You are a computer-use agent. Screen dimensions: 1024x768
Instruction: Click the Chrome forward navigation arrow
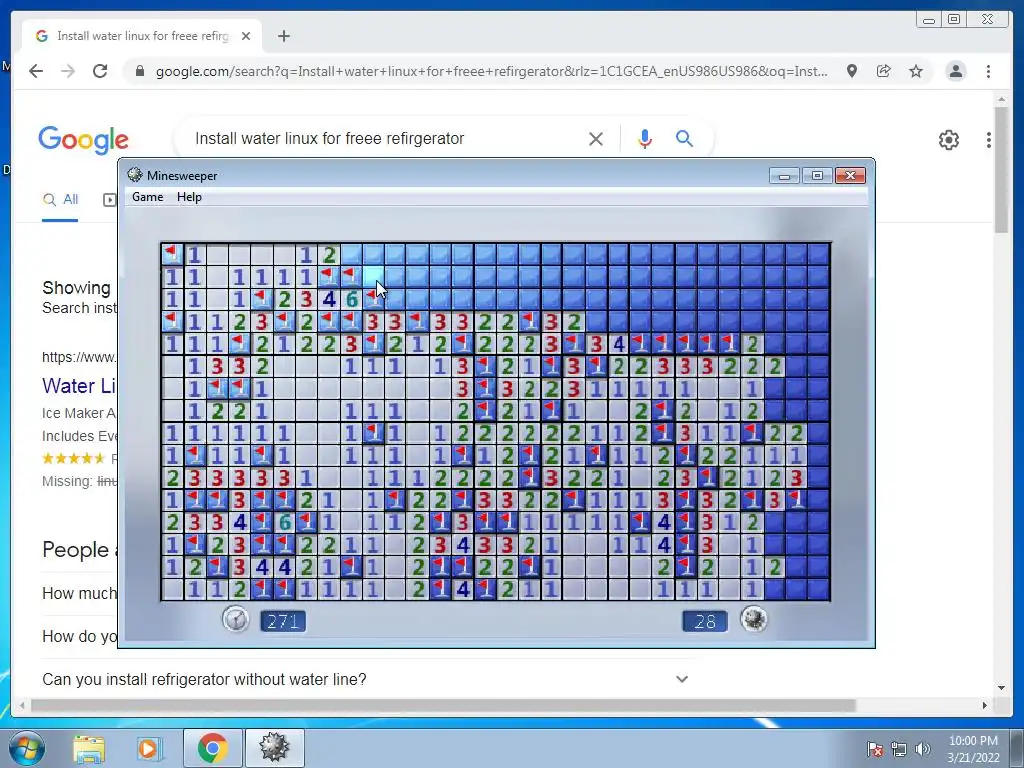click(x=68, y=71)
